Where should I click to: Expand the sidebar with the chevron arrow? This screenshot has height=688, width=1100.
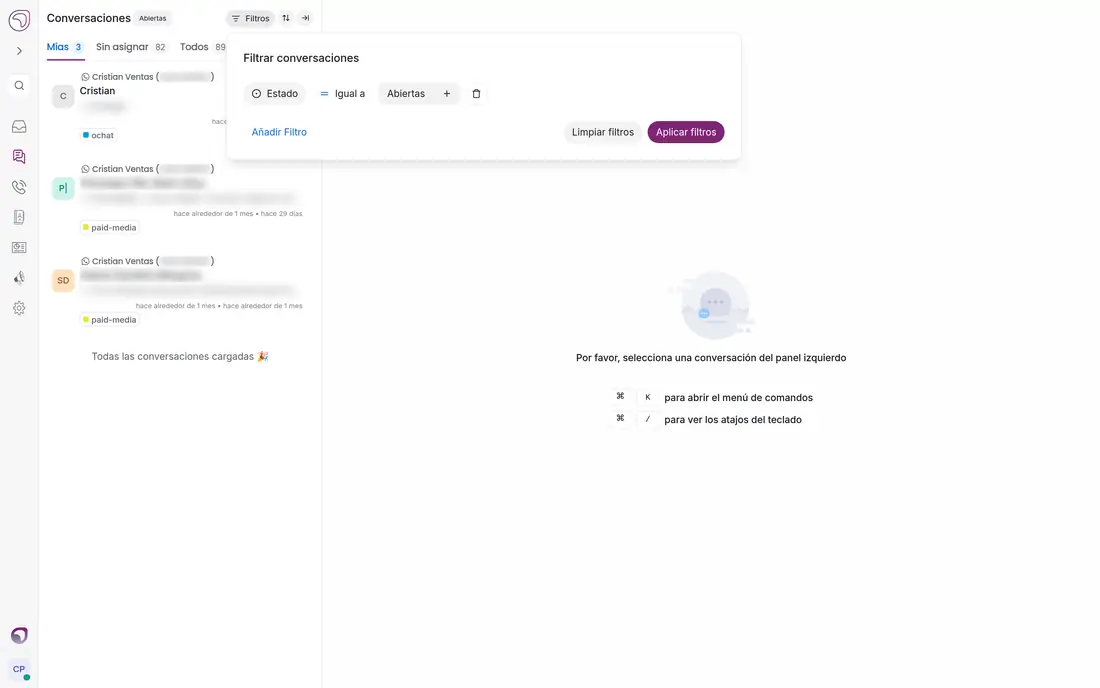(x=19, y=51)
